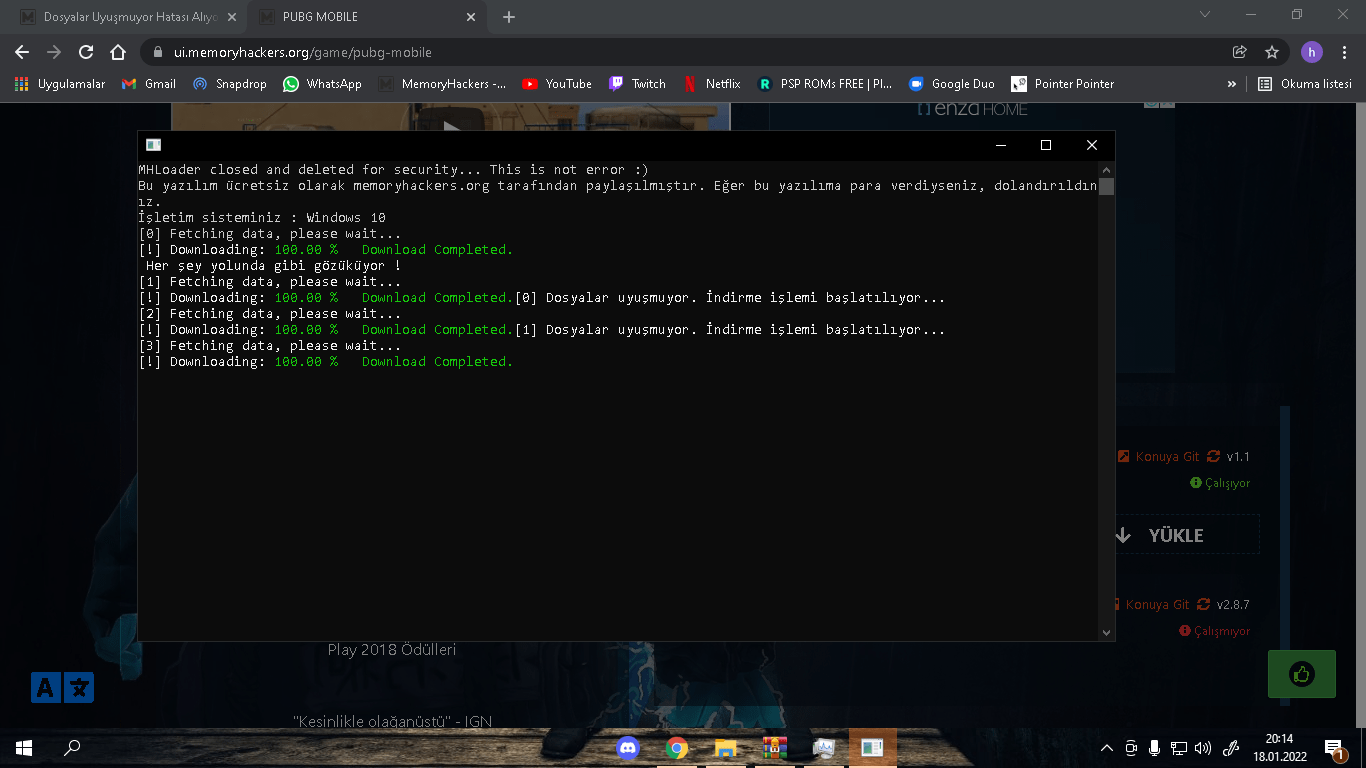Open the Windows notification center
This screenshot has height=768, width=1366.
click(x=1334, y=748)
